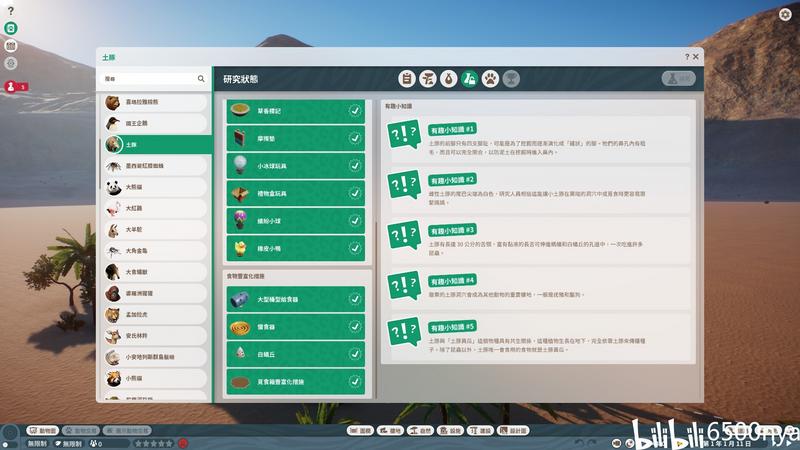Click the colorful ball toy icon
The height and width of the screenshot is (450, 800).
click(240, 220)
